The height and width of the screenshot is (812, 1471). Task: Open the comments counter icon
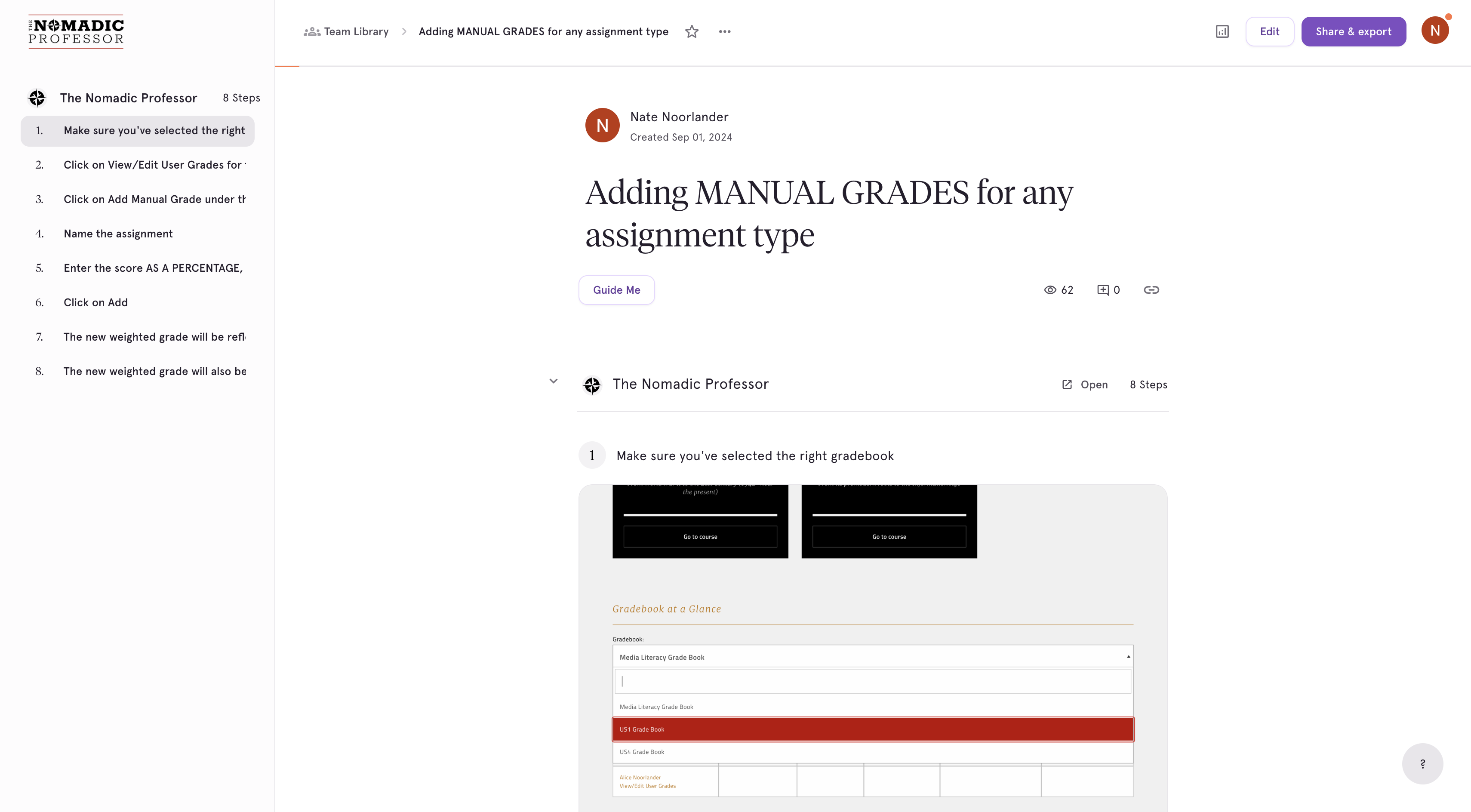[1108, 290]
